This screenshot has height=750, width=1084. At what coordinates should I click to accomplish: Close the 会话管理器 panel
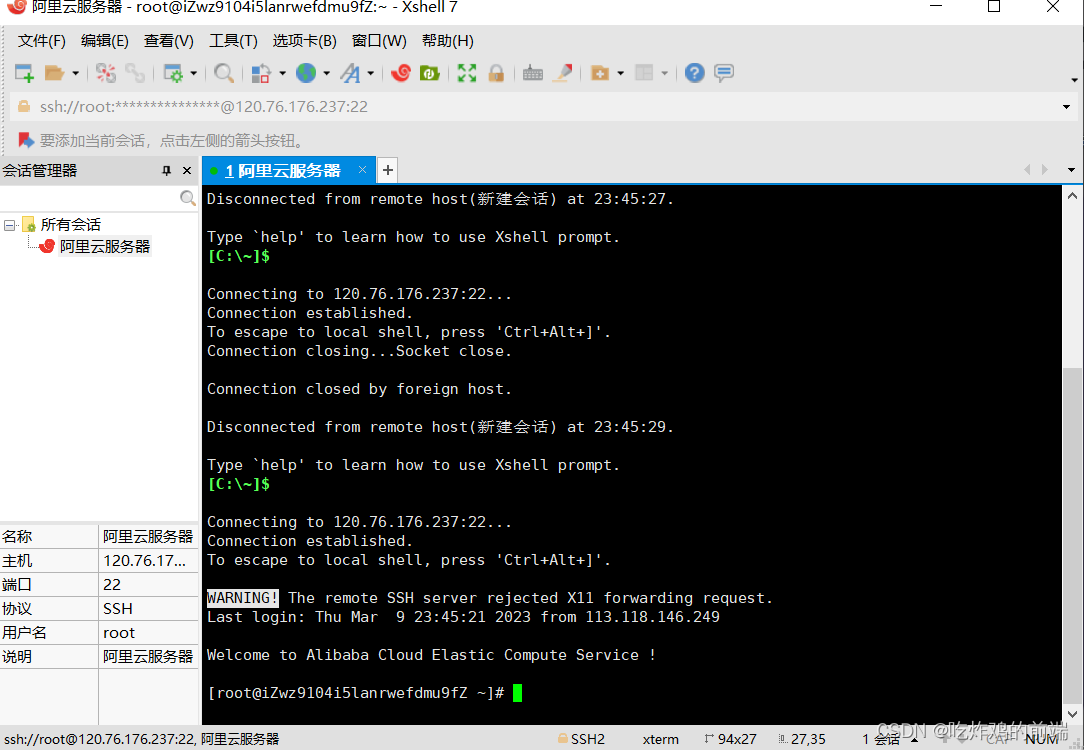coord(187,171)
